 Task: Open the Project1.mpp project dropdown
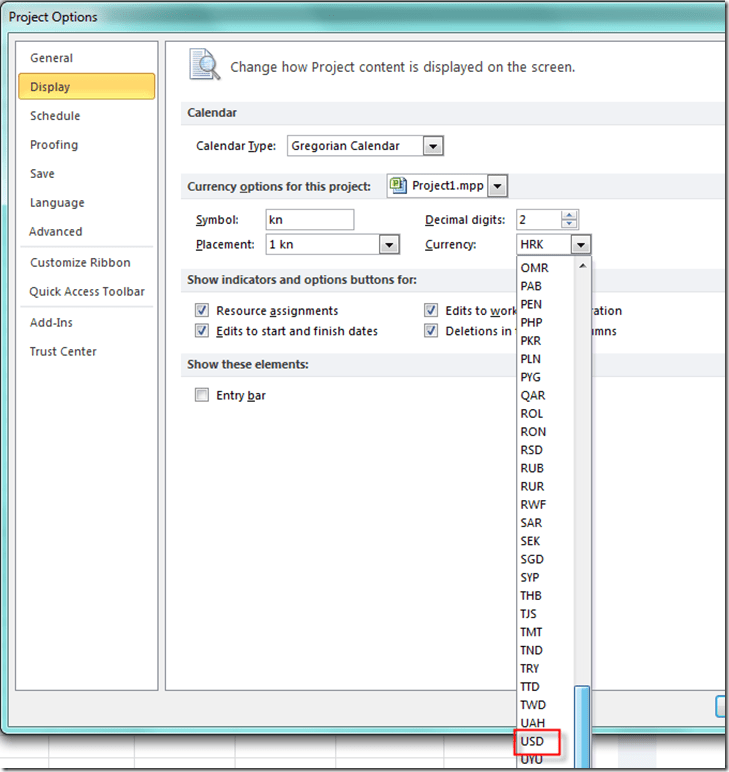pos(498,186)
